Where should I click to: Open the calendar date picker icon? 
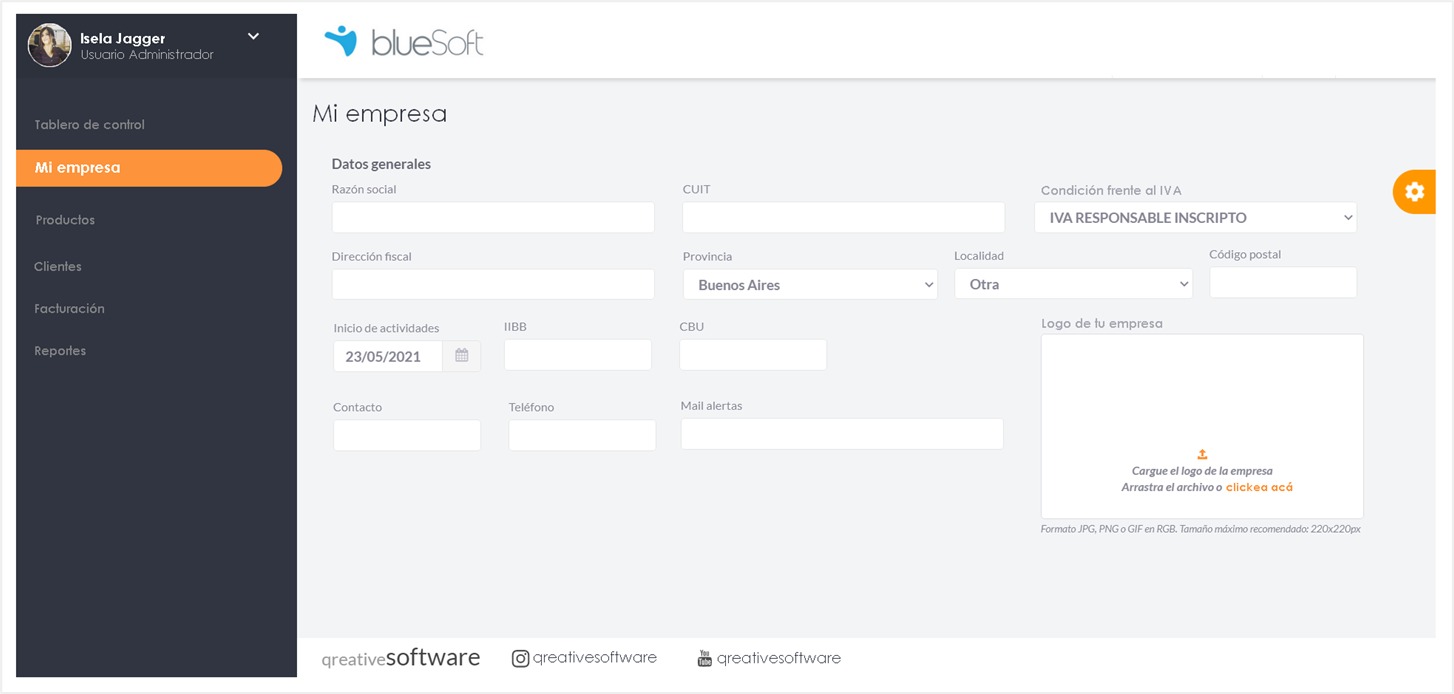[x=462, y=356]
